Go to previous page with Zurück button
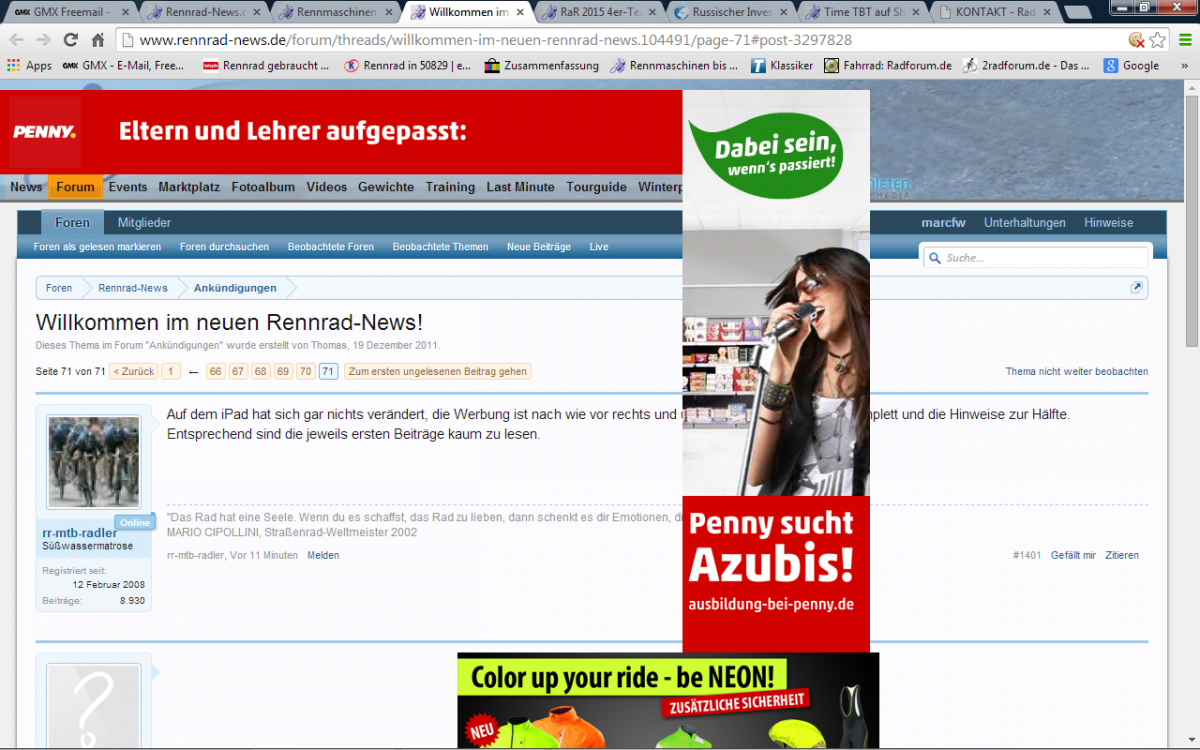 (x=134, y=372)
